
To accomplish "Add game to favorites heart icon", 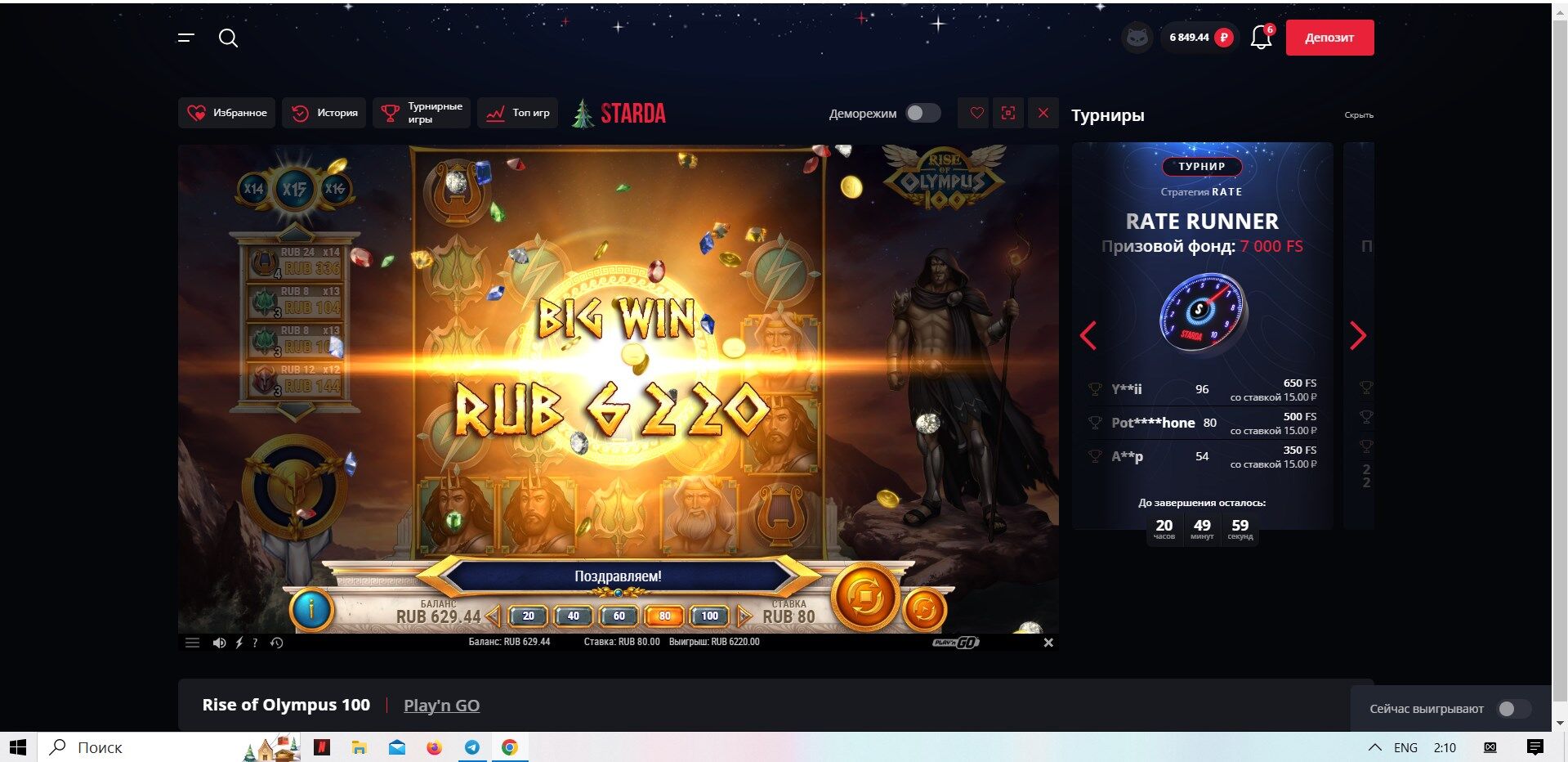I will [x=976, y=113].
